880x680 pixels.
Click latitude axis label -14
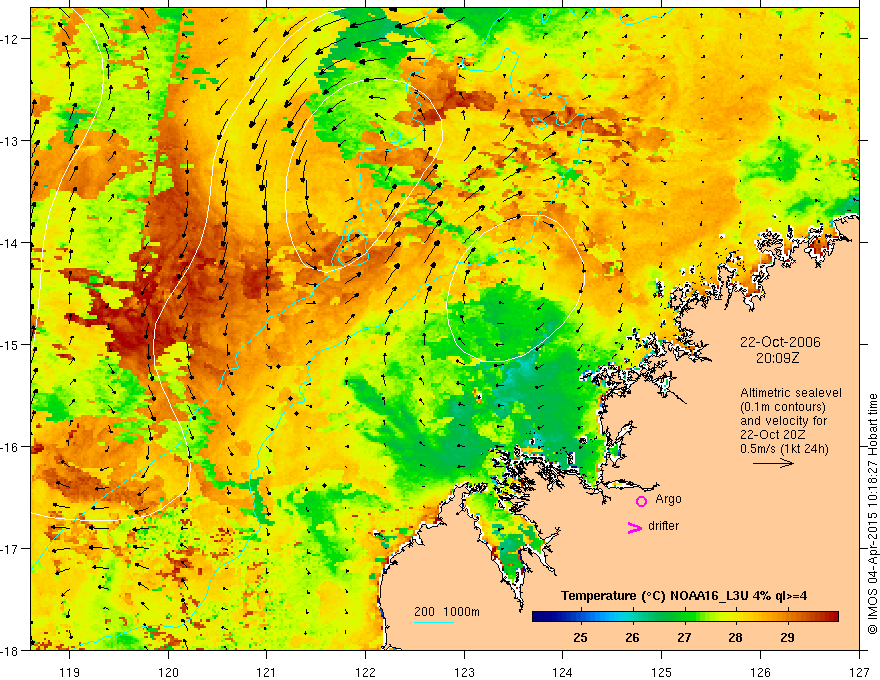(11, 243)
